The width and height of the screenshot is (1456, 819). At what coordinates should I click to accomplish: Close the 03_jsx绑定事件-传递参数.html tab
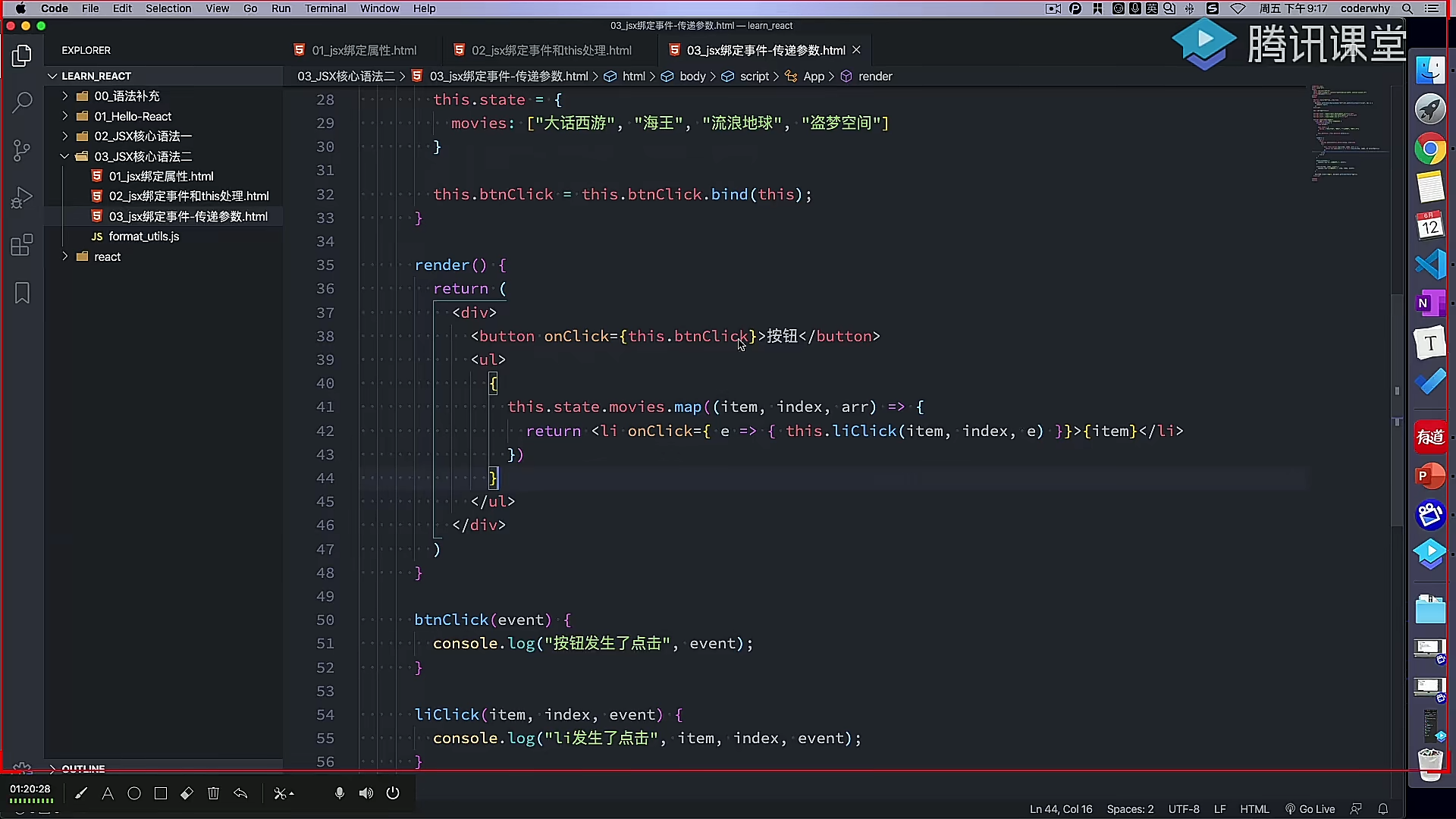(x=856, y=50)
